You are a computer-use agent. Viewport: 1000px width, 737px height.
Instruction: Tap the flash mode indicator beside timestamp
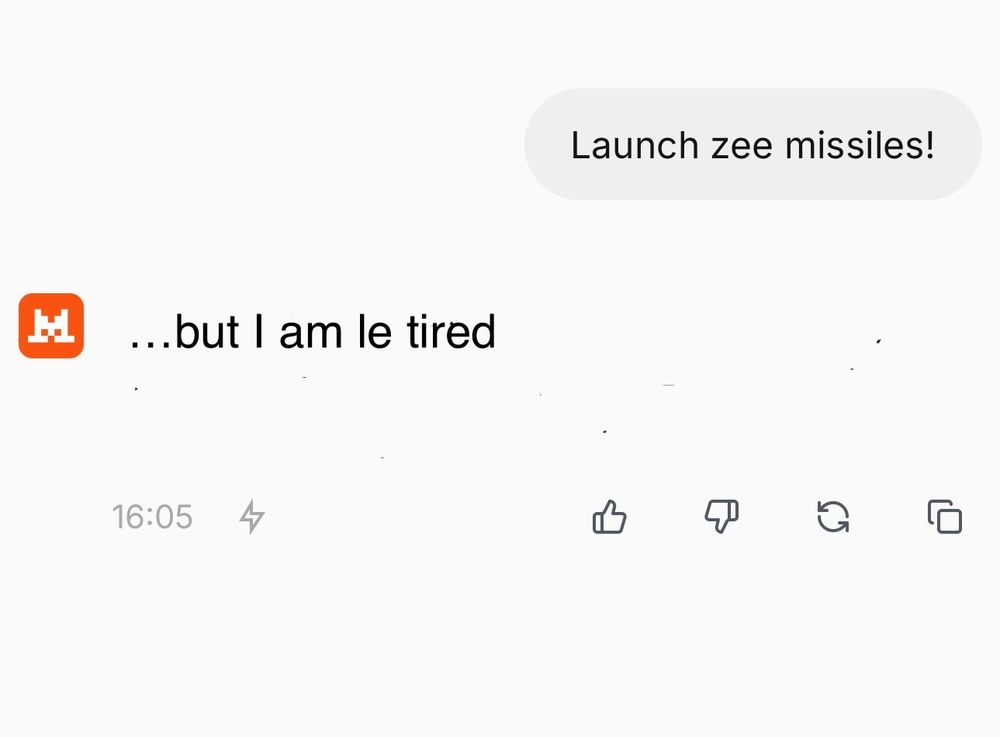point(252,516)
